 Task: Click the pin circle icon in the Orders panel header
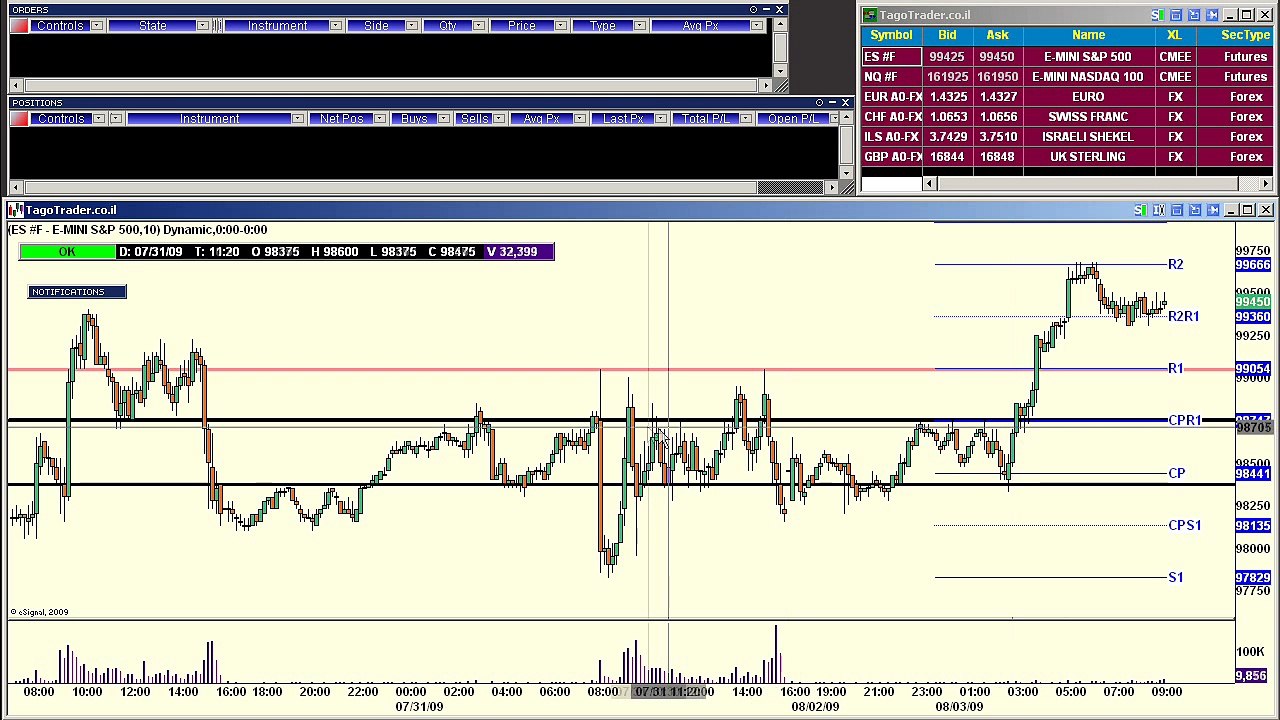[753, 10]
